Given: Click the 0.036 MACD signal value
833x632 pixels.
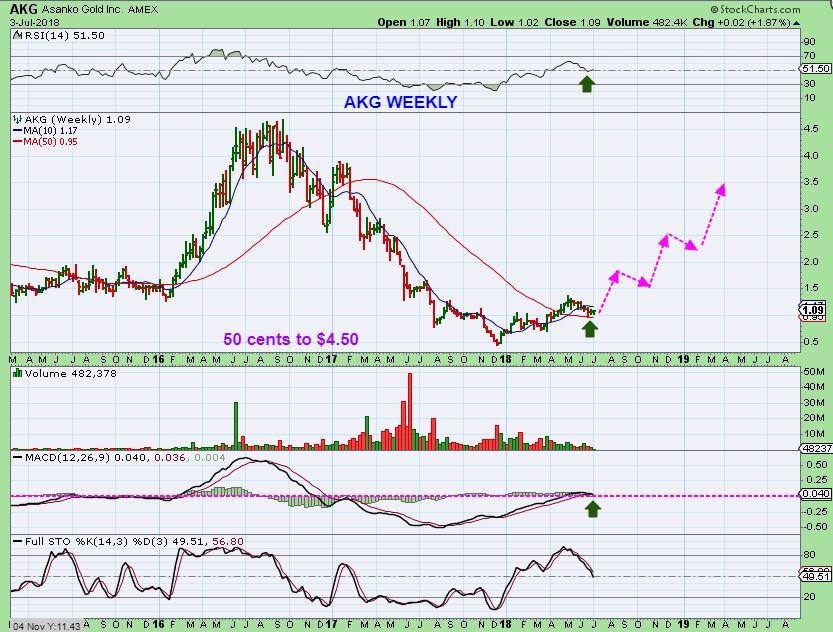Looking at the screenshot, I should click(x=170, y=457).
